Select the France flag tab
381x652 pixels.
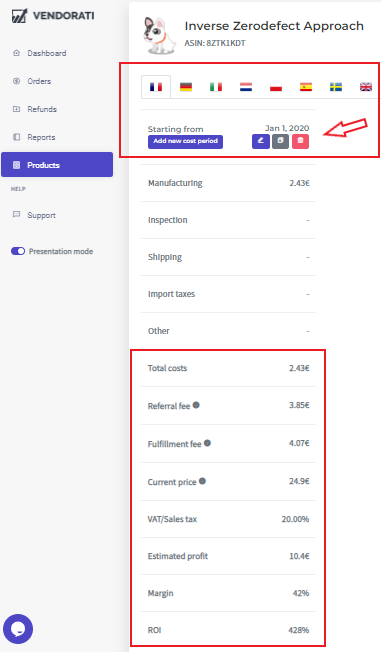(x=156, y=87)
